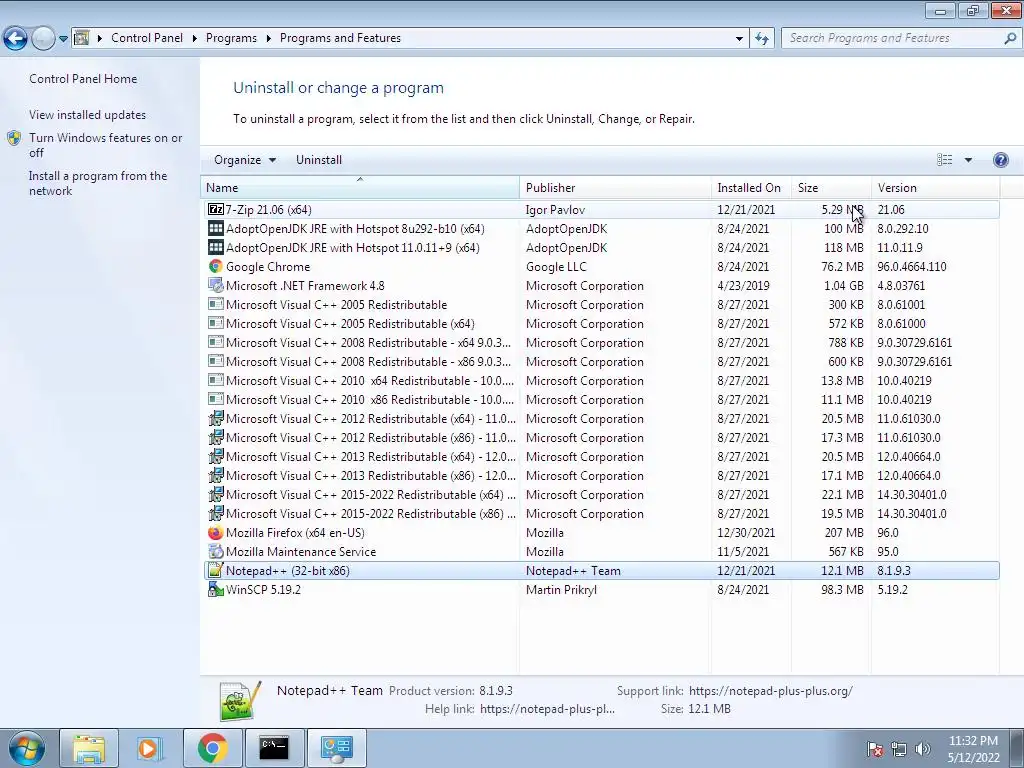
Task: Expand the root breadcrumb arrow before Control Panel
Action: (100, 38)
